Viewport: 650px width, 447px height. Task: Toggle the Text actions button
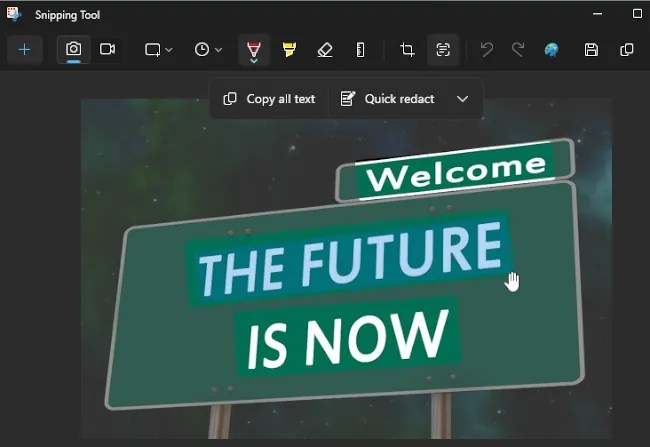(x=443, y=50)
